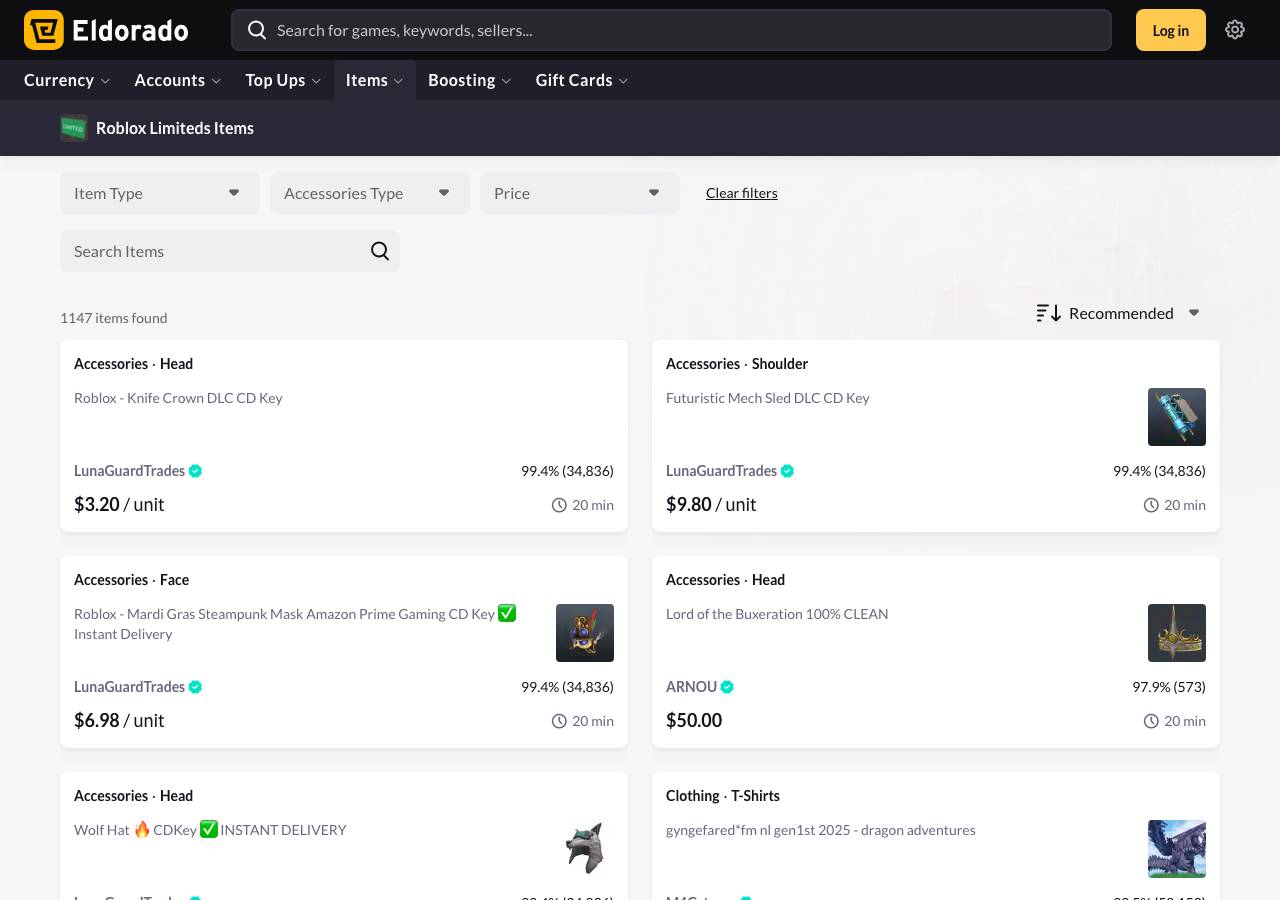This screenshot has width=1280, height=900.
Task: Open Futuristic Mech Sled DLC CD Key listing
Action: click(x=768, y=398)
